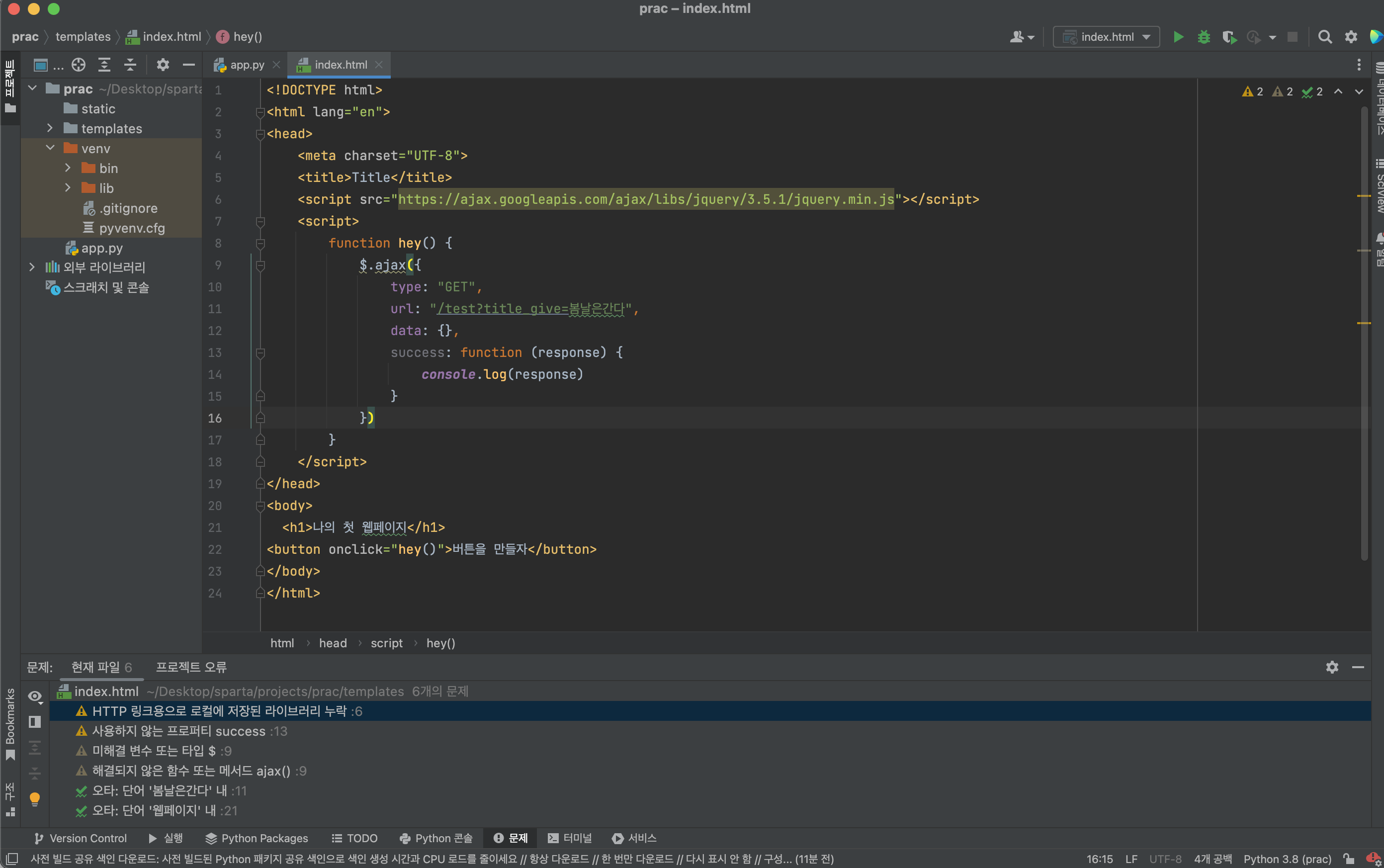Collapse the prac project root
Viewport: 1384px width, 868px height.
(x=33, y=88)
